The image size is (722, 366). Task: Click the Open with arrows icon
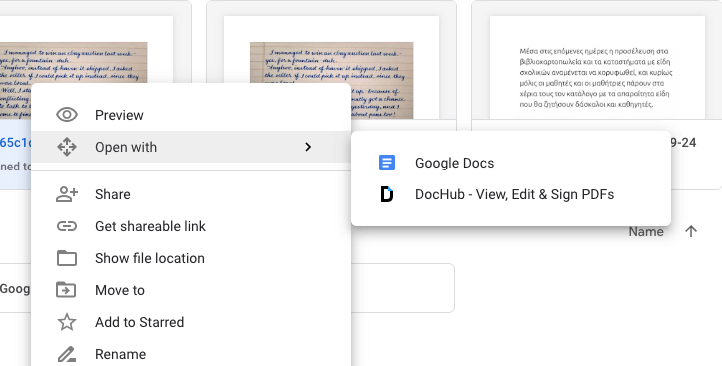pos(67,147)
